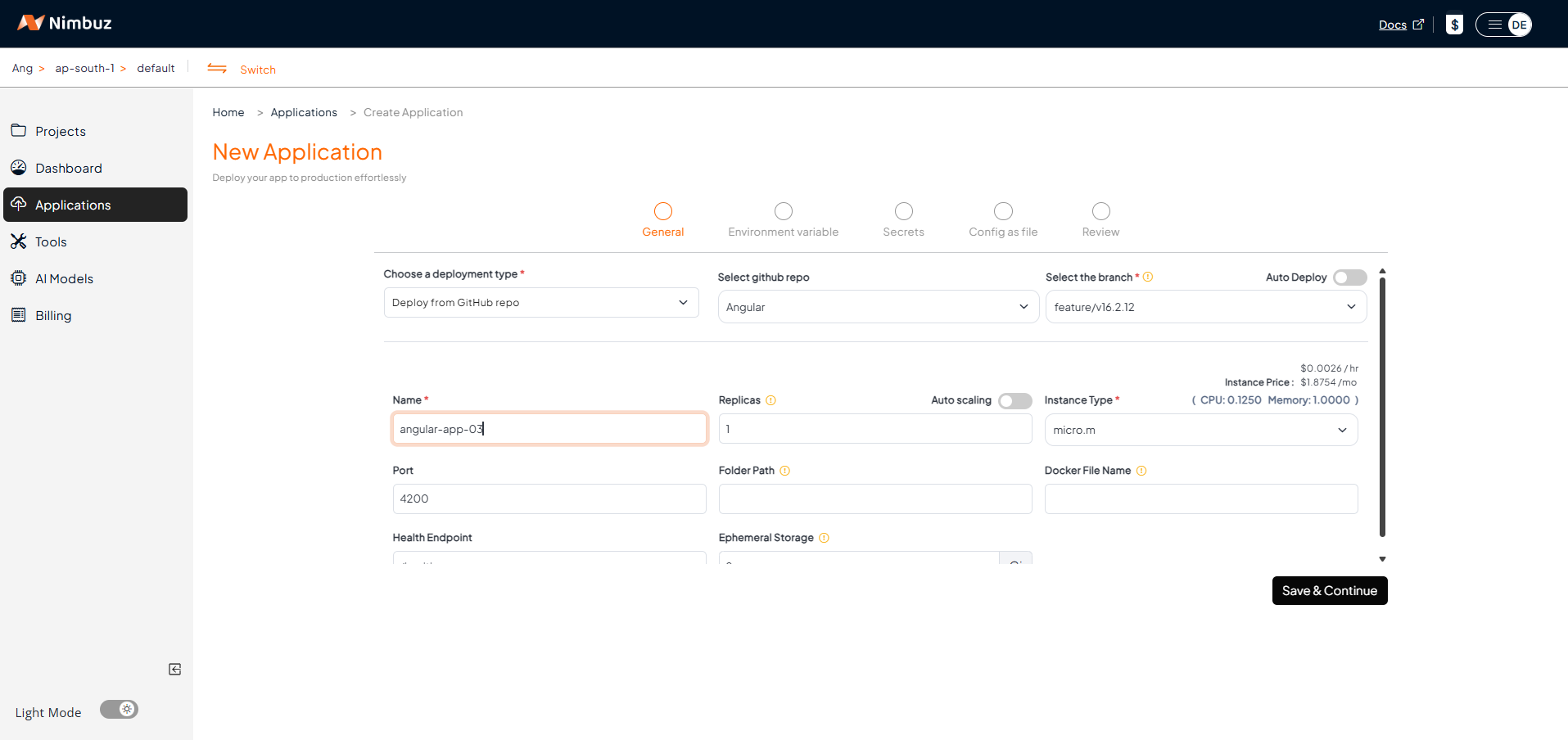Image resolution: width=1568 pixels, height=740 pixels.
Task: Click the Select the branch info icon
Action: pyautogui.click(x=1148, y=277)
